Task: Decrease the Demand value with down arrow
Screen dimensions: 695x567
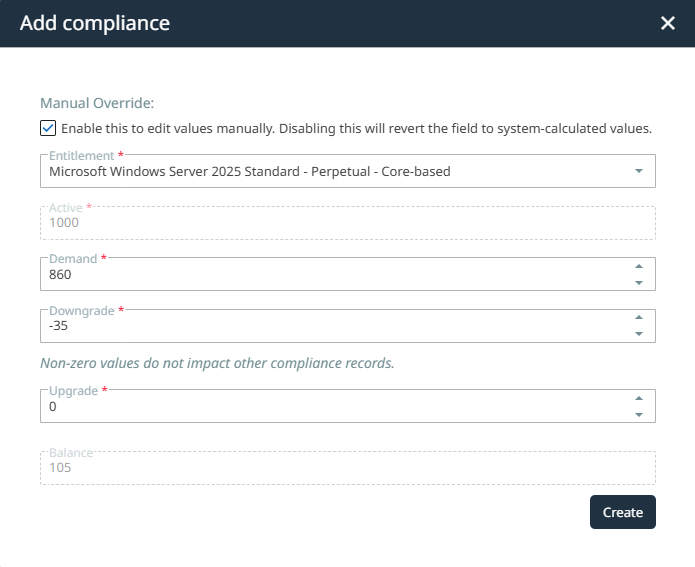Action: coord(639,282)
